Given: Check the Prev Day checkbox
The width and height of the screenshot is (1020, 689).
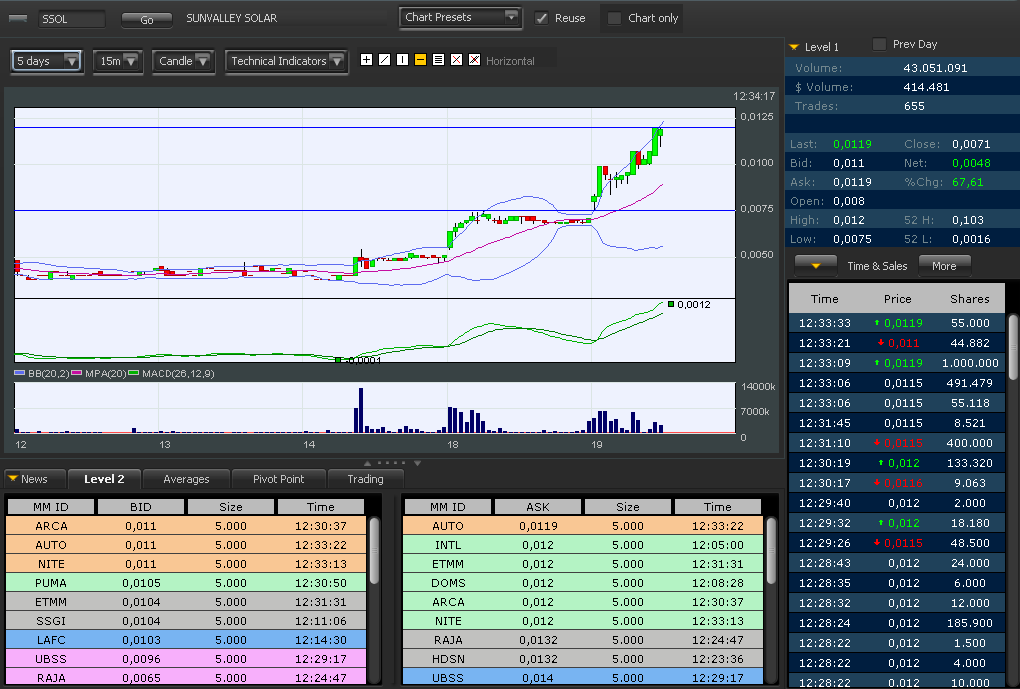Looking at the screenshot, I should click(x=879, y=44).
